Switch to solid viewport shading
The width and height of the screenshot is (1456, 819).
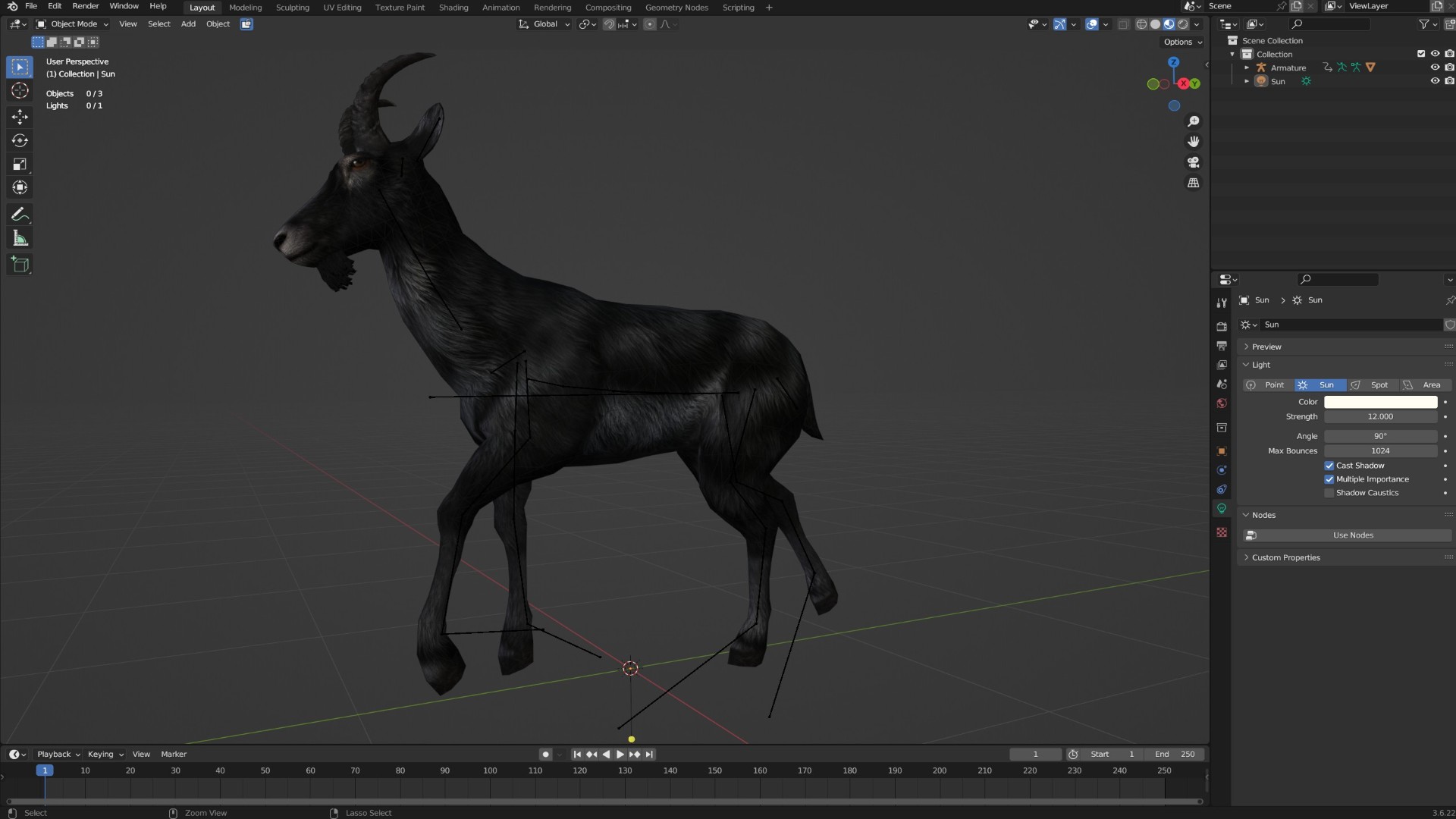tap(1155, 24)
